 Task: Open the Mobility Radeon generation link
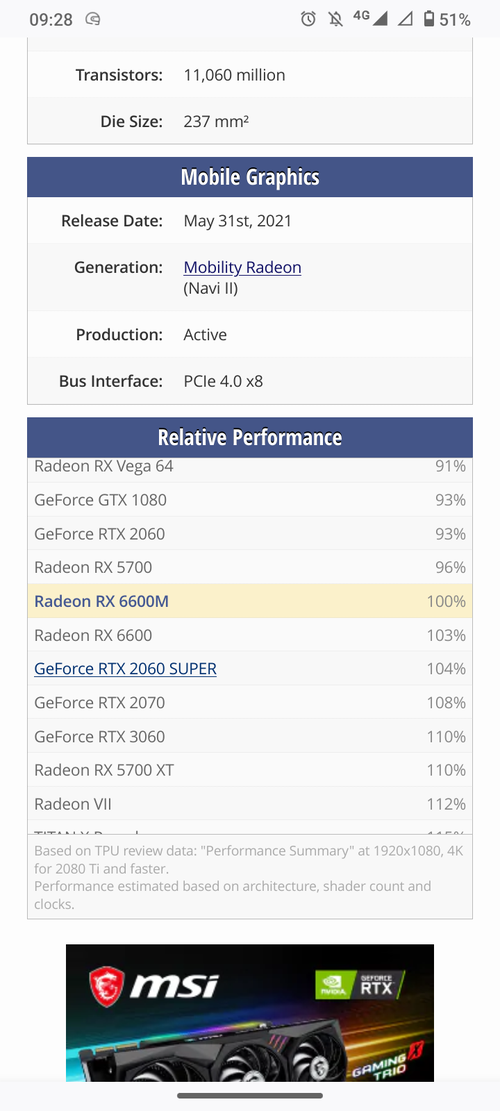pos(242,268)
